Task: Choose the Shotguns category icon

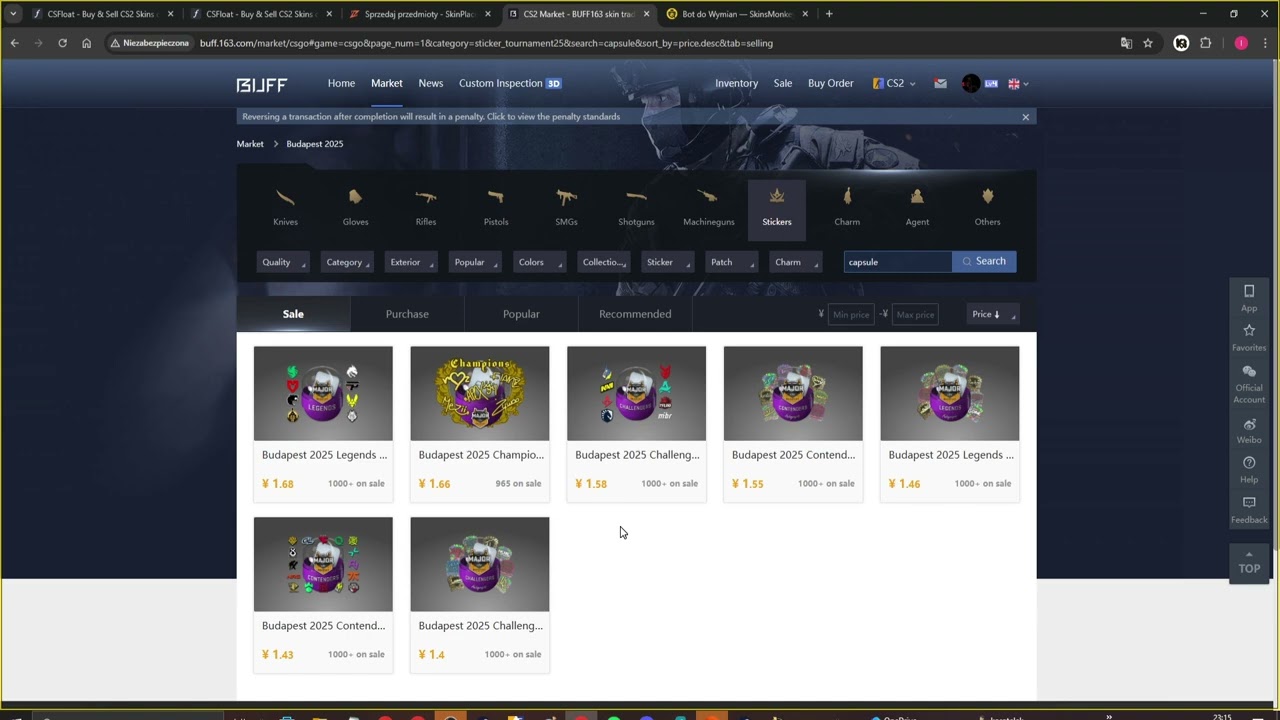Action: point(636,197)
